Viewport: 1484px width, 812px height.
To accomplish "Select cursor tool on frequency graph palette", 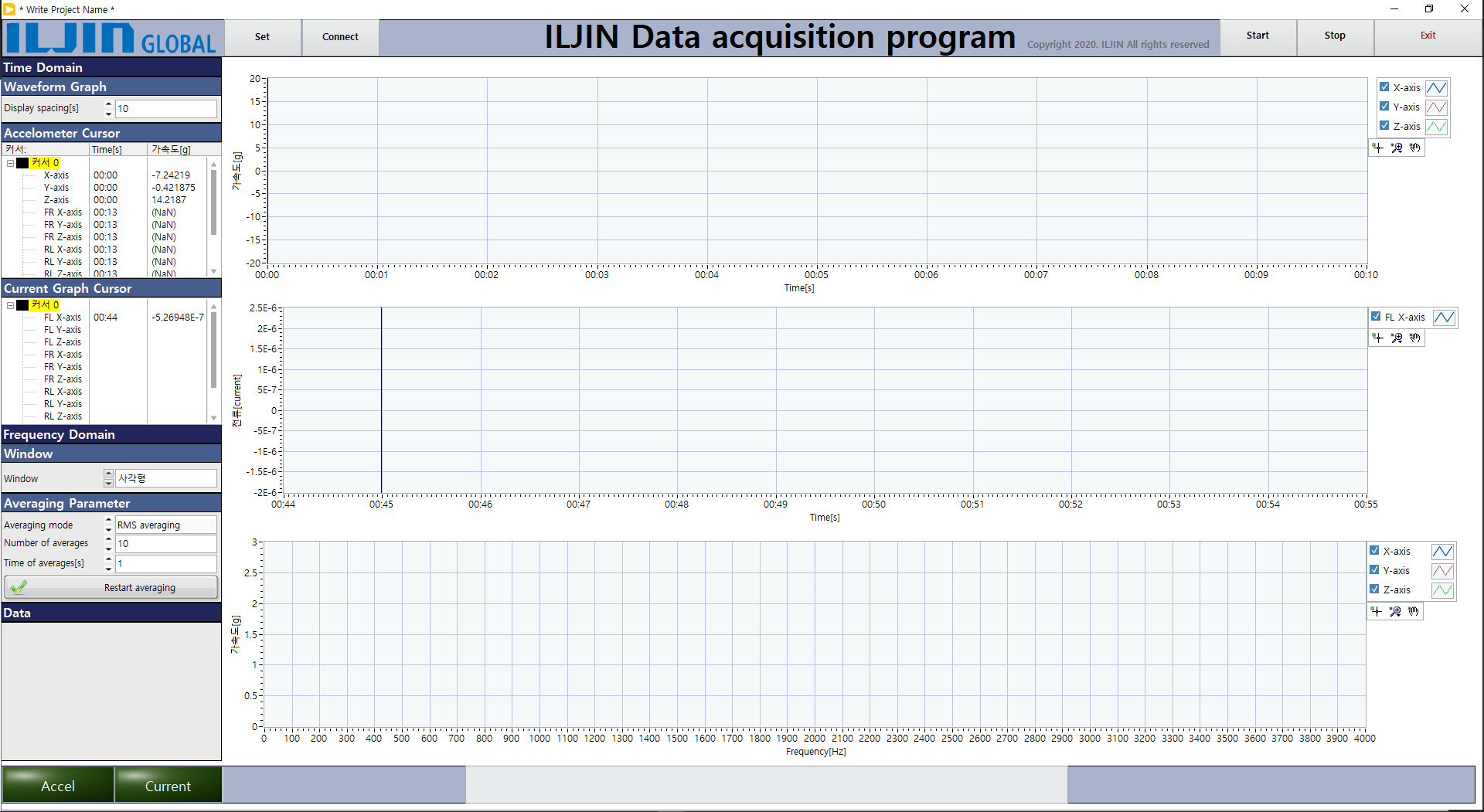I will pos(1377,611).
